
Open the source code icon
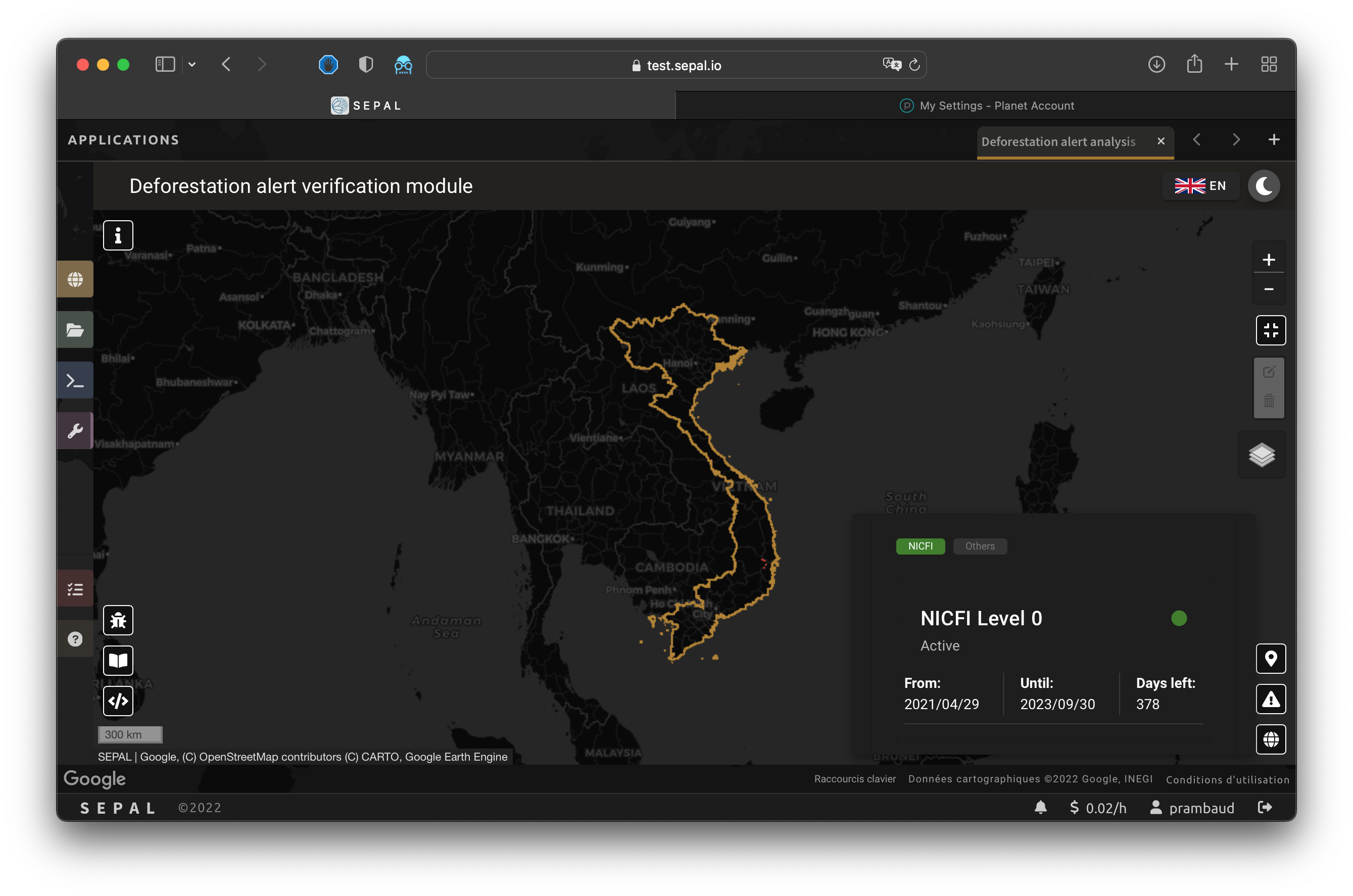pyautogui.click(x=118, y=701)
